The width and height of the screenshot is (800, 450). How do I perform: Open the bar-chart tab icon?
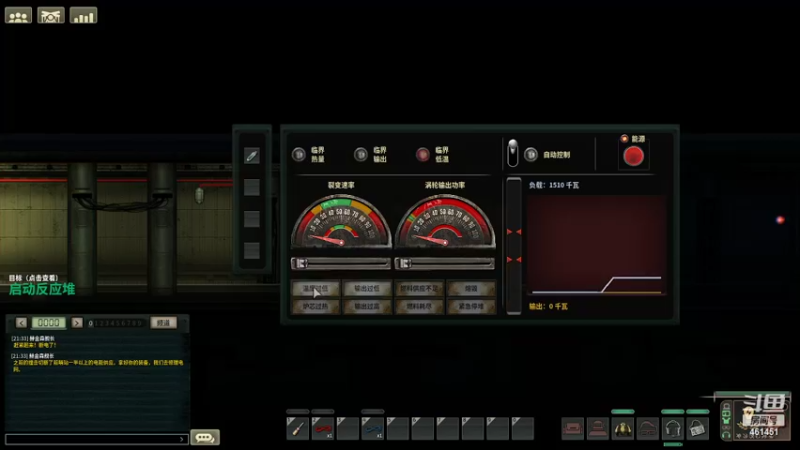(x=83, y=15)
